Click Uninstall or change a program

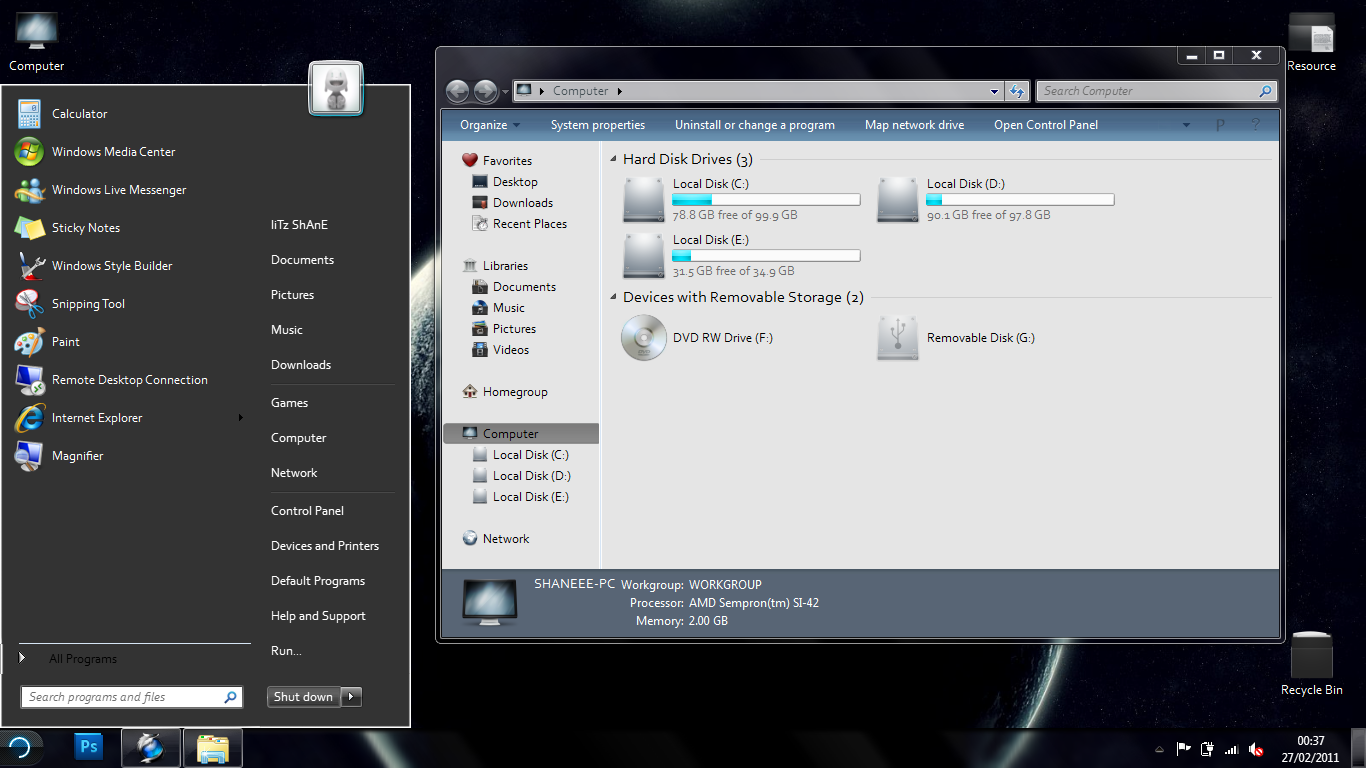(755, 125)
